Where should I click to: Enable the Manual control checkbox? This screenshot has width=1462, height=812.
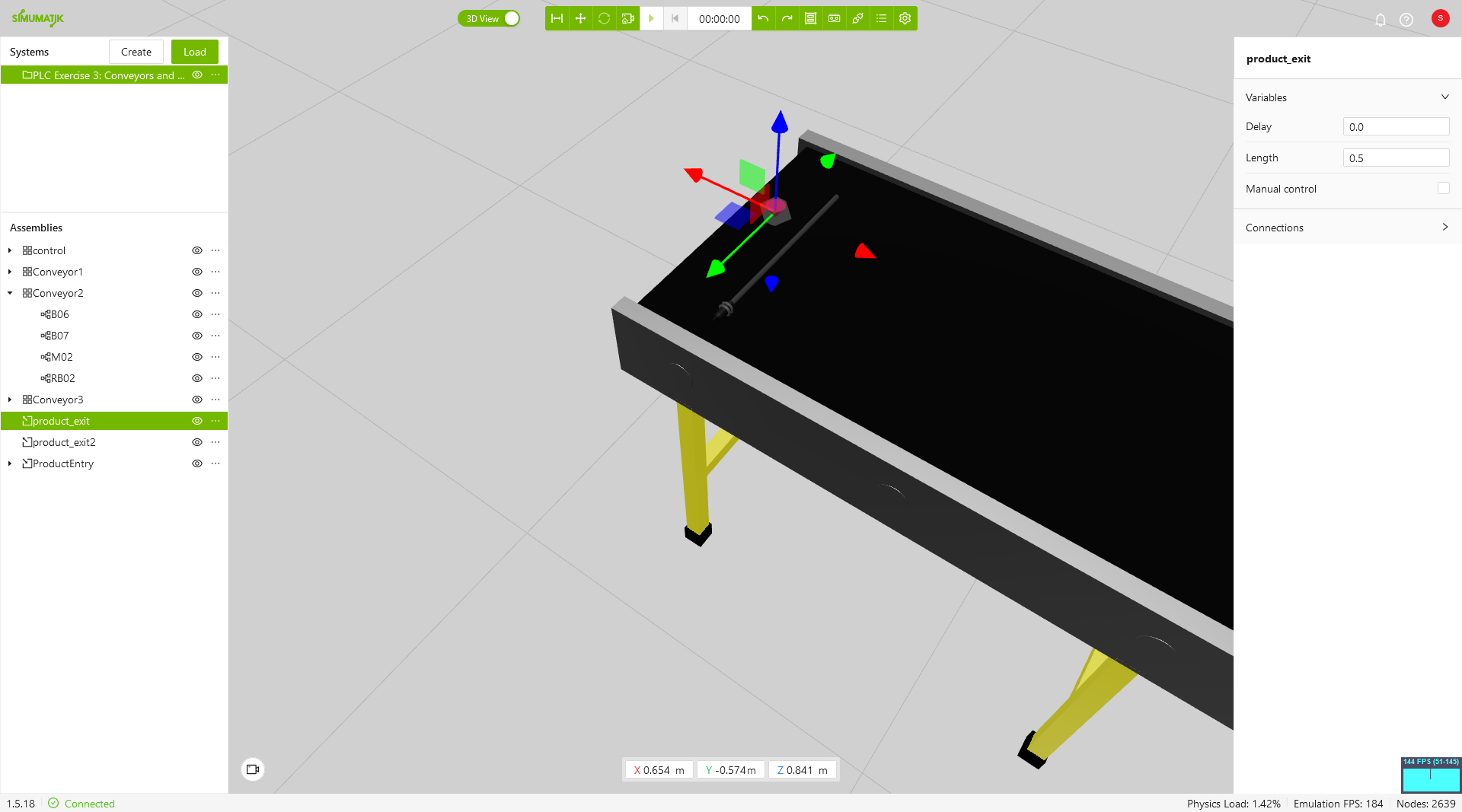tap(1443, 189)
